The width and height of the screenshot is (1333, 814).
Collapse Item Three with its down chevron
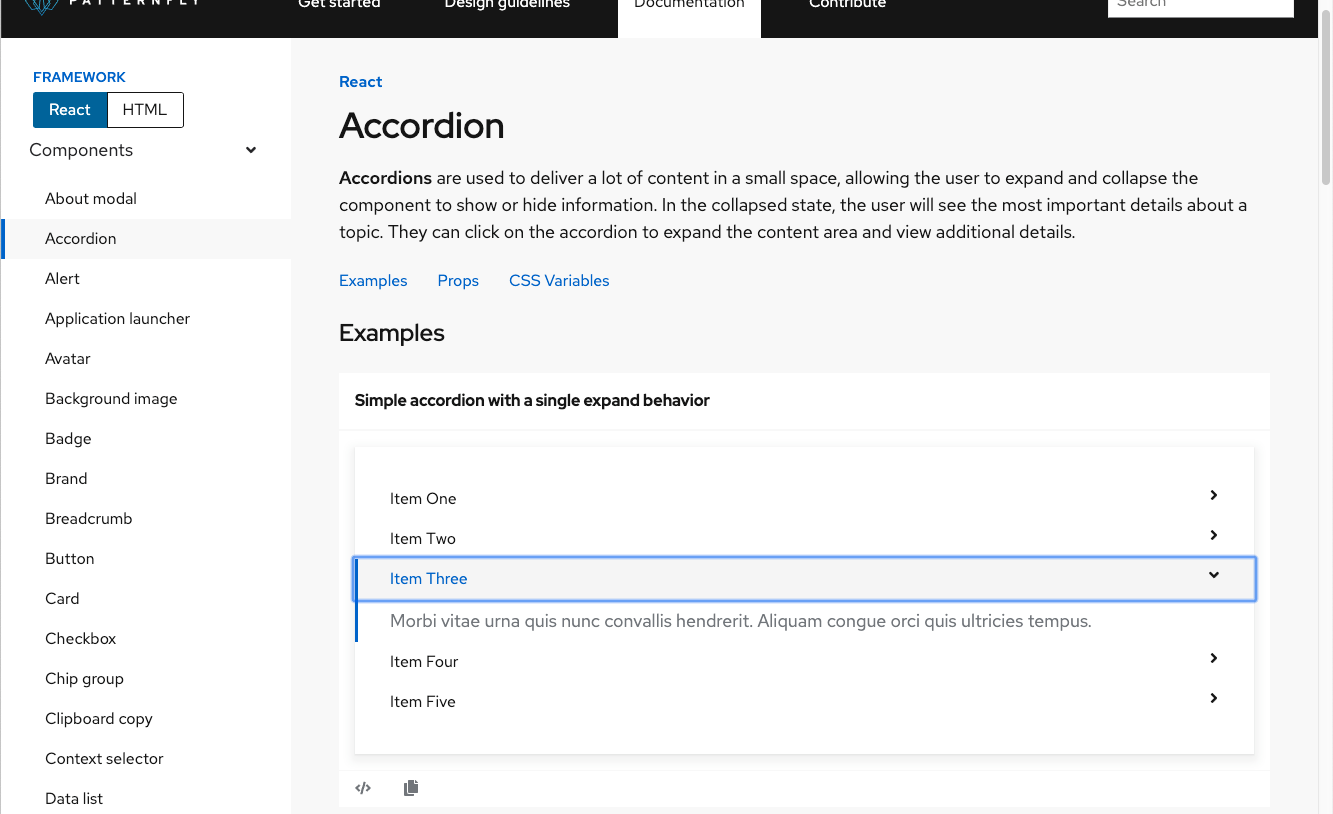(x=1214, y=575)
